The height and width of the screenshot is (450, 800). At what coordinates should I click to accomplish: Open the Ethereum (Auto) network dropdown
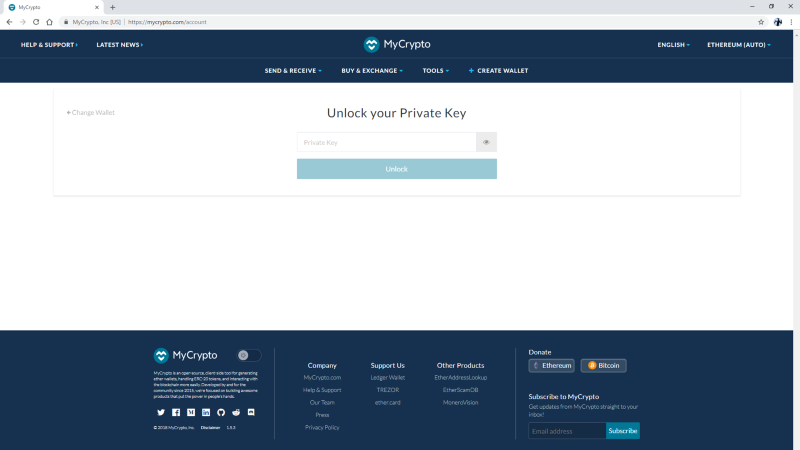739,45
